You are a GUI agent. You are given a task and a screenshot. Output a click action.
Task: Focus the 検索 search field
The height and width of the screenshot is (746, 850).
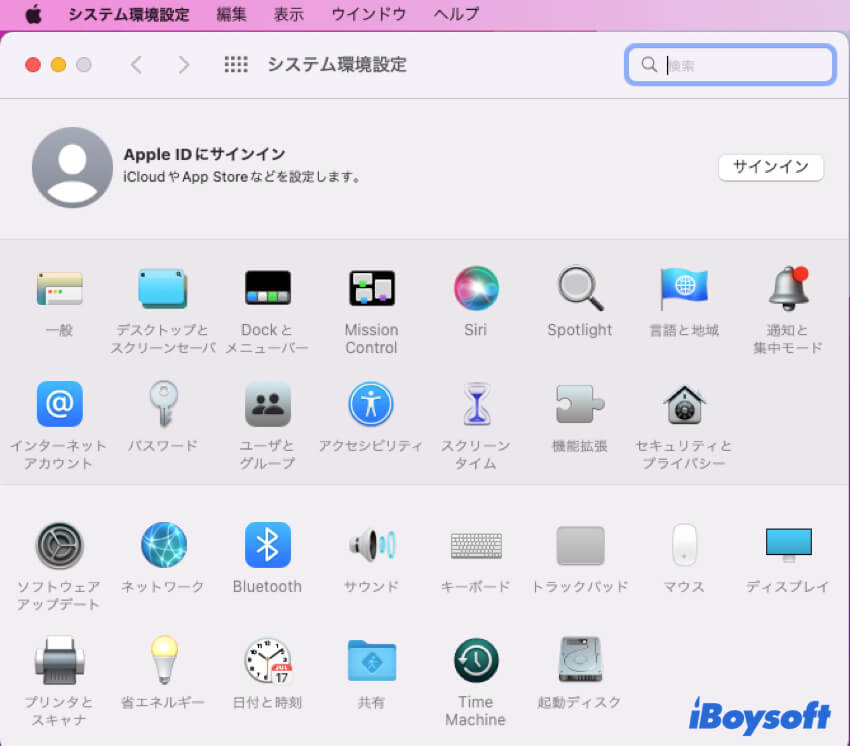[730, 65]
